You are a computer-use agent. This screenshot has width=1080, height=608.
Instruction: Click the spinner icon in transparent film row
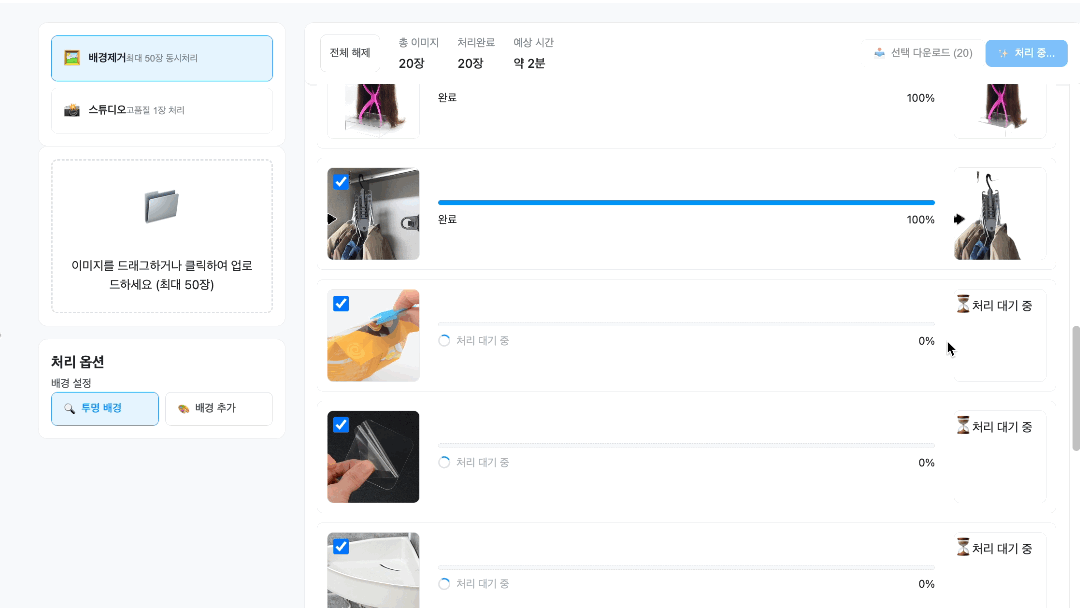coord(444,463)
